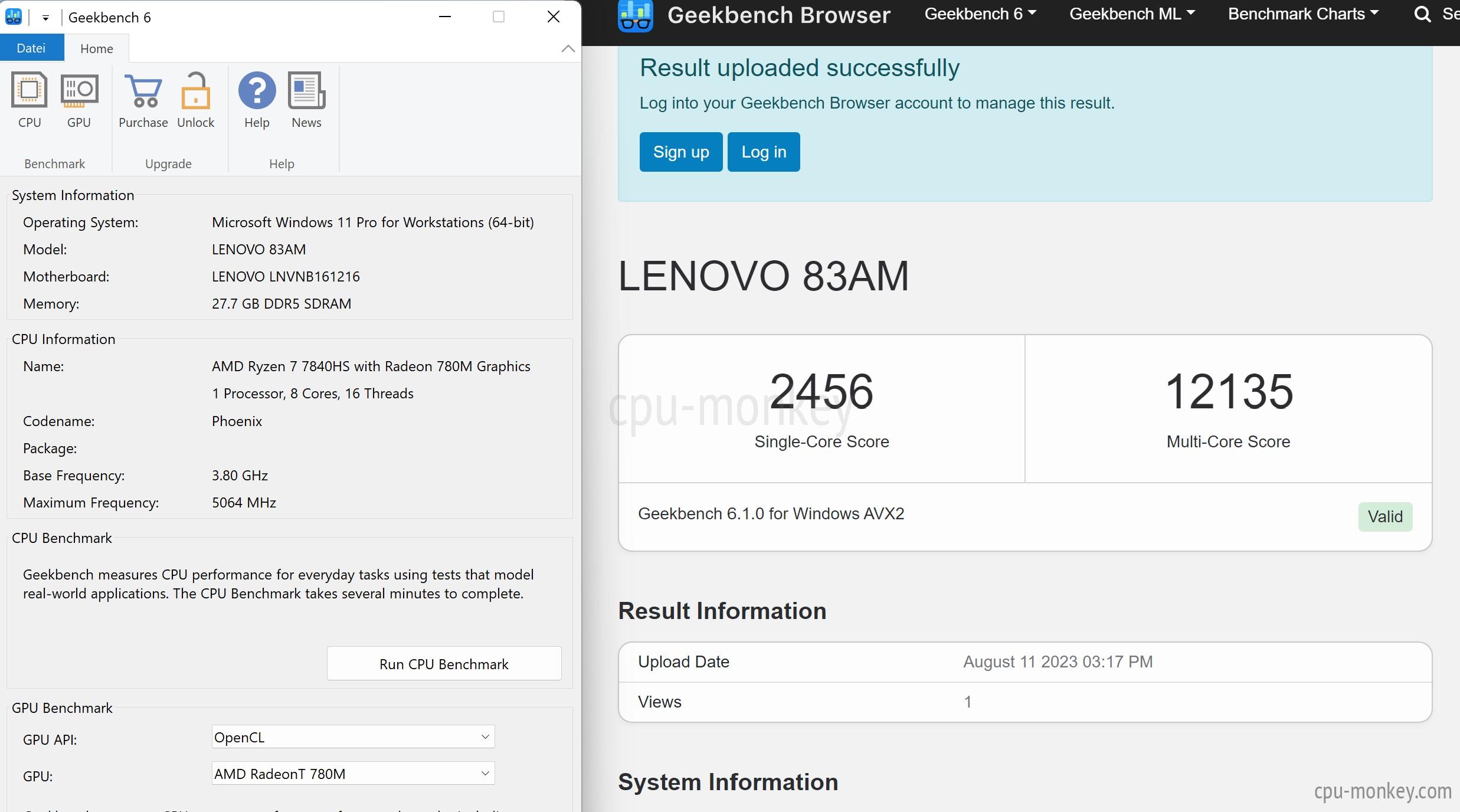1460x812 pixels.
Task: Click the operating system value text
Action: point(372,222)
